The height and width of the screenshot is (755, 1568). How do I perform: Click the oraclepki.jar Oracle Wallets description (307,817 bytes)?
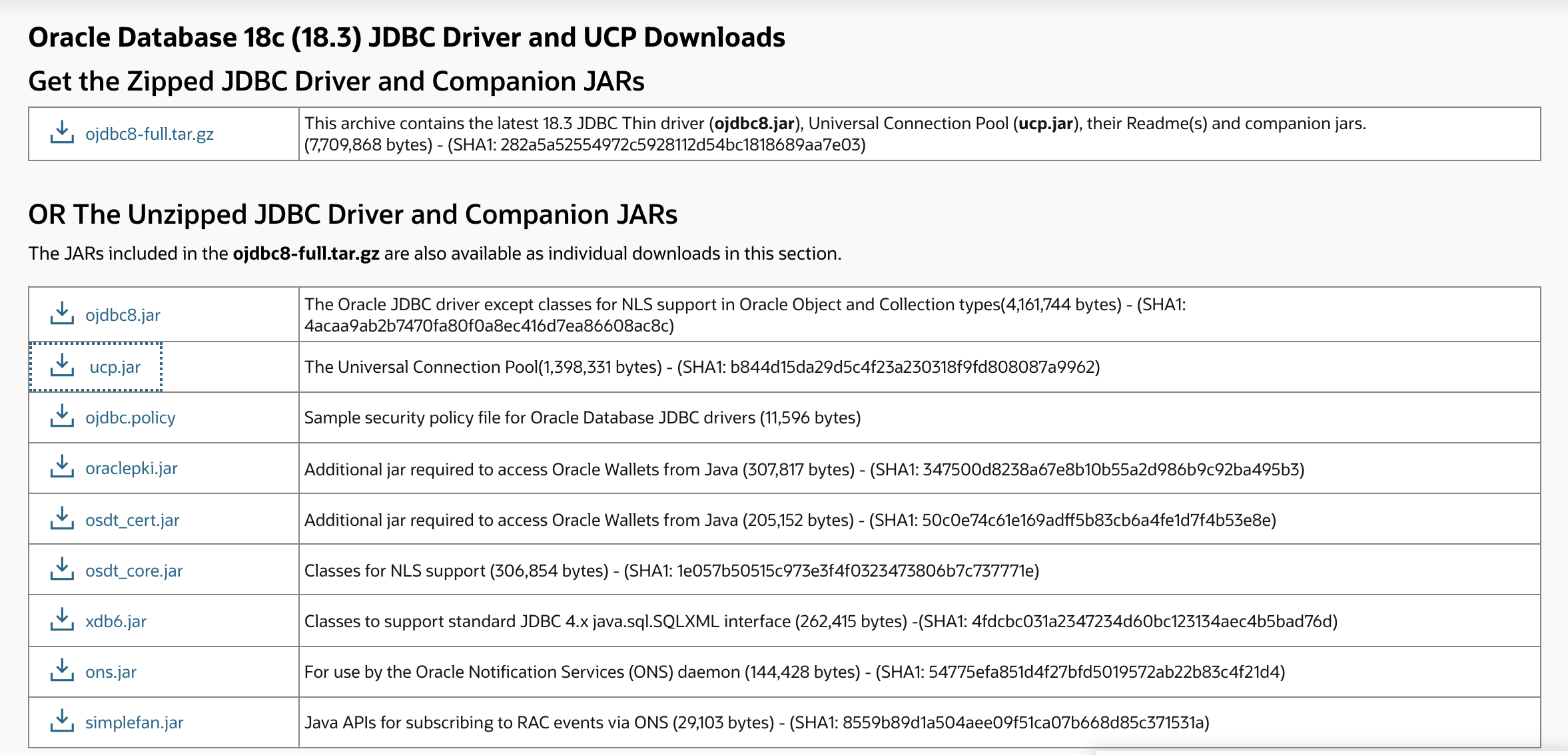coord(805,469)
